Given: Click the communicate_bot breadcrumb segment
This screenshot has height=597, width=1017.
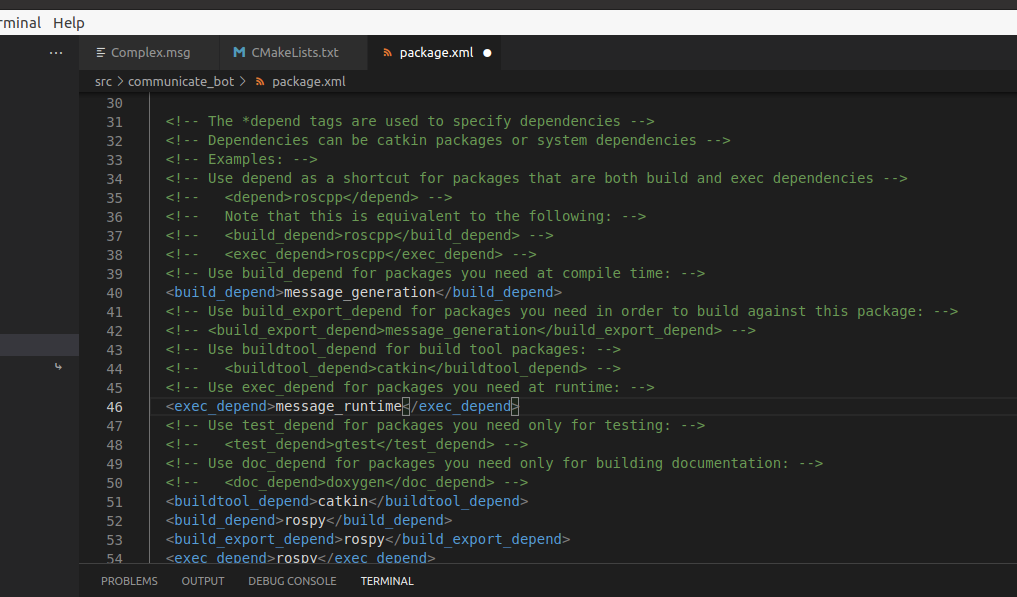Looking at the screenshot, I should 181,82.
